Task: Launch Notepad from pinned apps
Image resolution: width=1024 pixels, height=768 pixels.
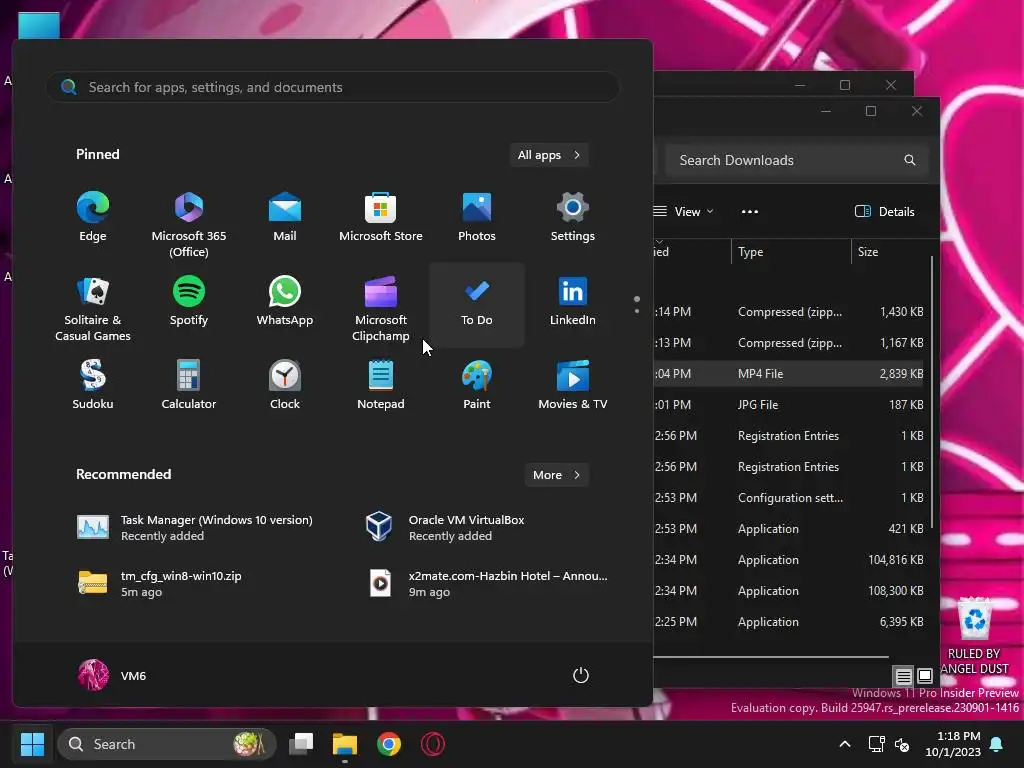Action: pos(381,385)
